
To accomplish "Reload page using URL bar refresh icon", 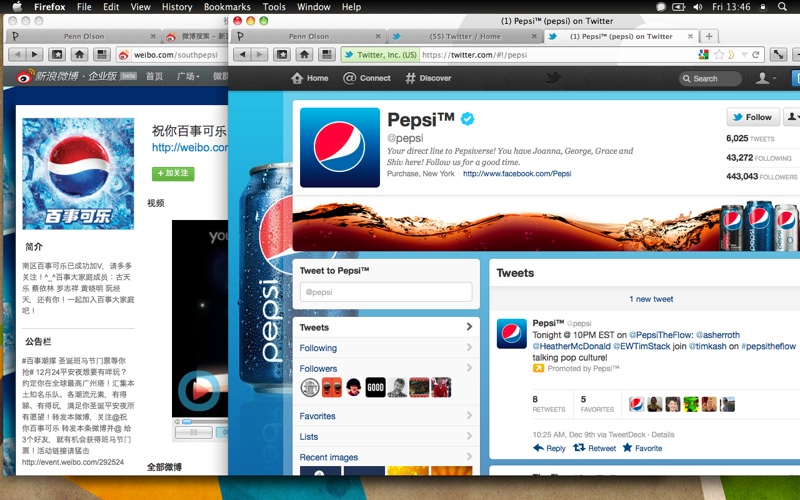I will coord(756,55).
